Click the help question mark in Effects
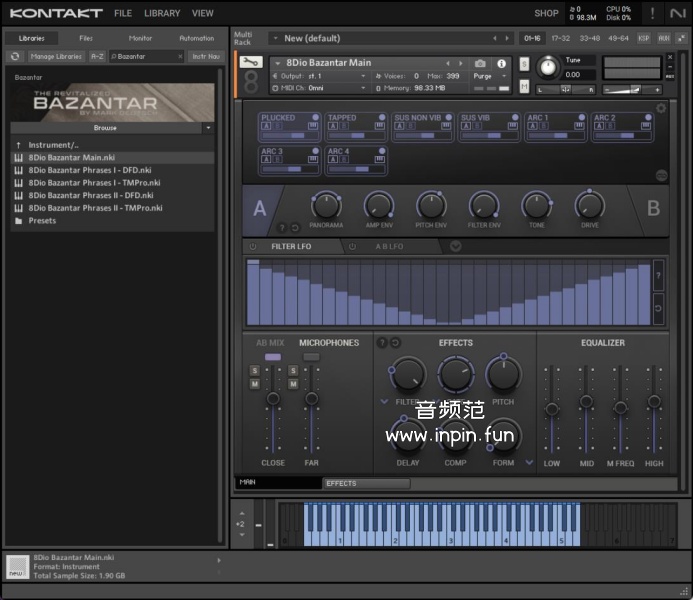Screen dimensions: 693x600 [381, 343]
